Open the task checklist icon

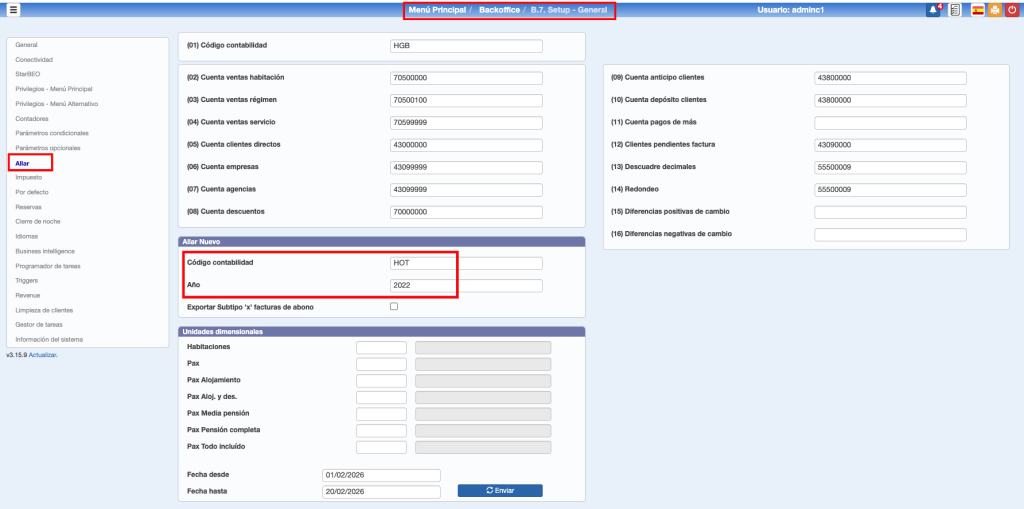point(955,10)
